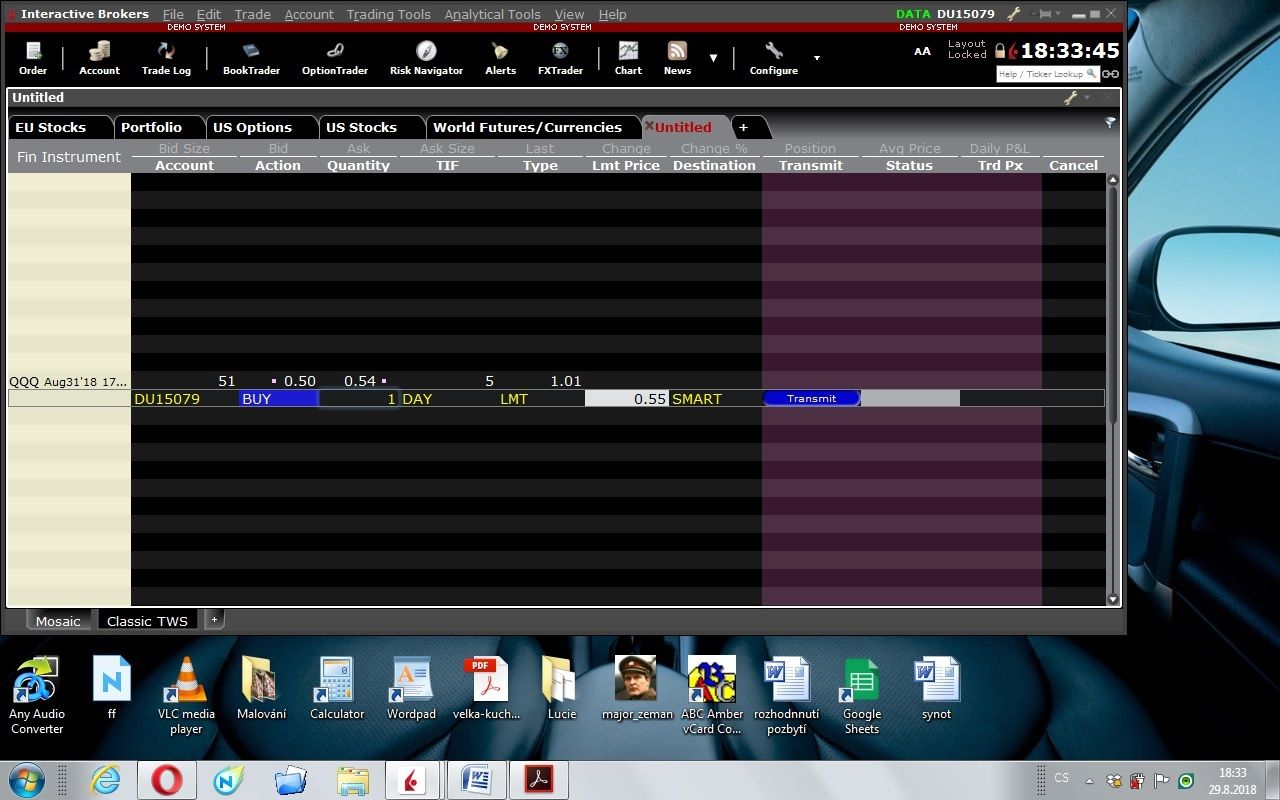Select the Google Sheets desktop shortcut

tap(861, 696)
